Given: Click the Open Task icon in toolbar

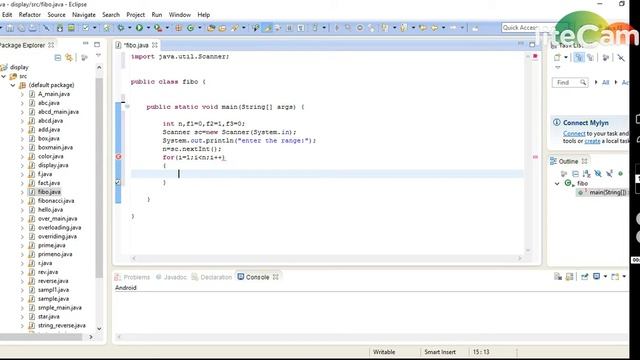Looking at the screenshot, I should coord(222,28).
